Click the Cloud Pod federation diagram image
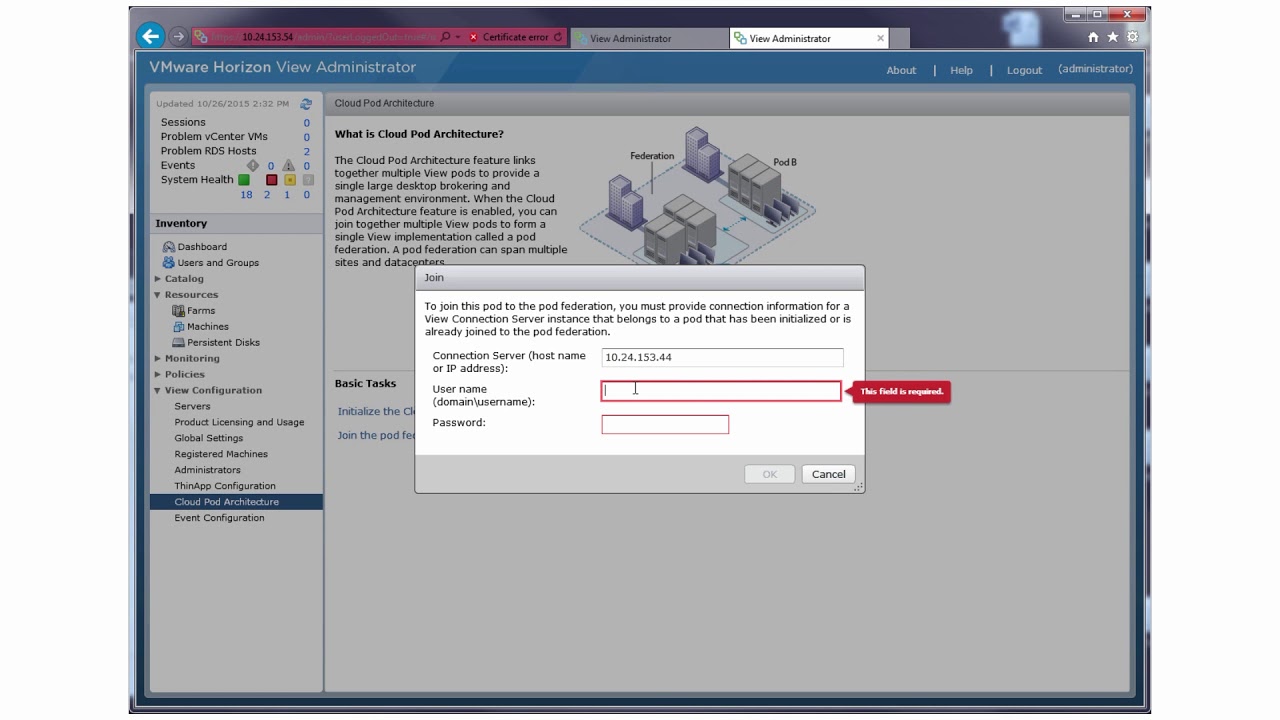 (x=697, y=195)
